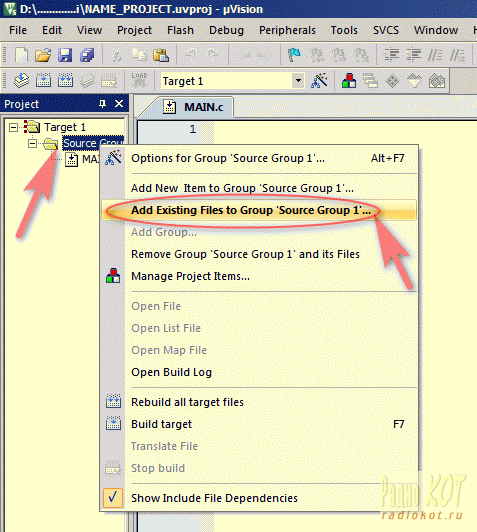Save the file with floppy icon
Image resolution: width=477 pixels, height=532 pixels.
65,55
